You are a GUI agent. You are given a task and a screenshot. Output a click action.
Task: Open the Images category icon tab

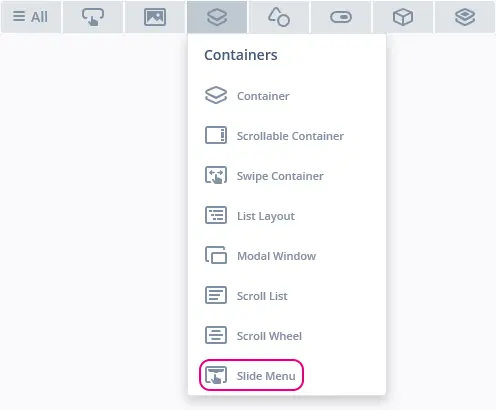pyautogui.click(x=155, y=17)
